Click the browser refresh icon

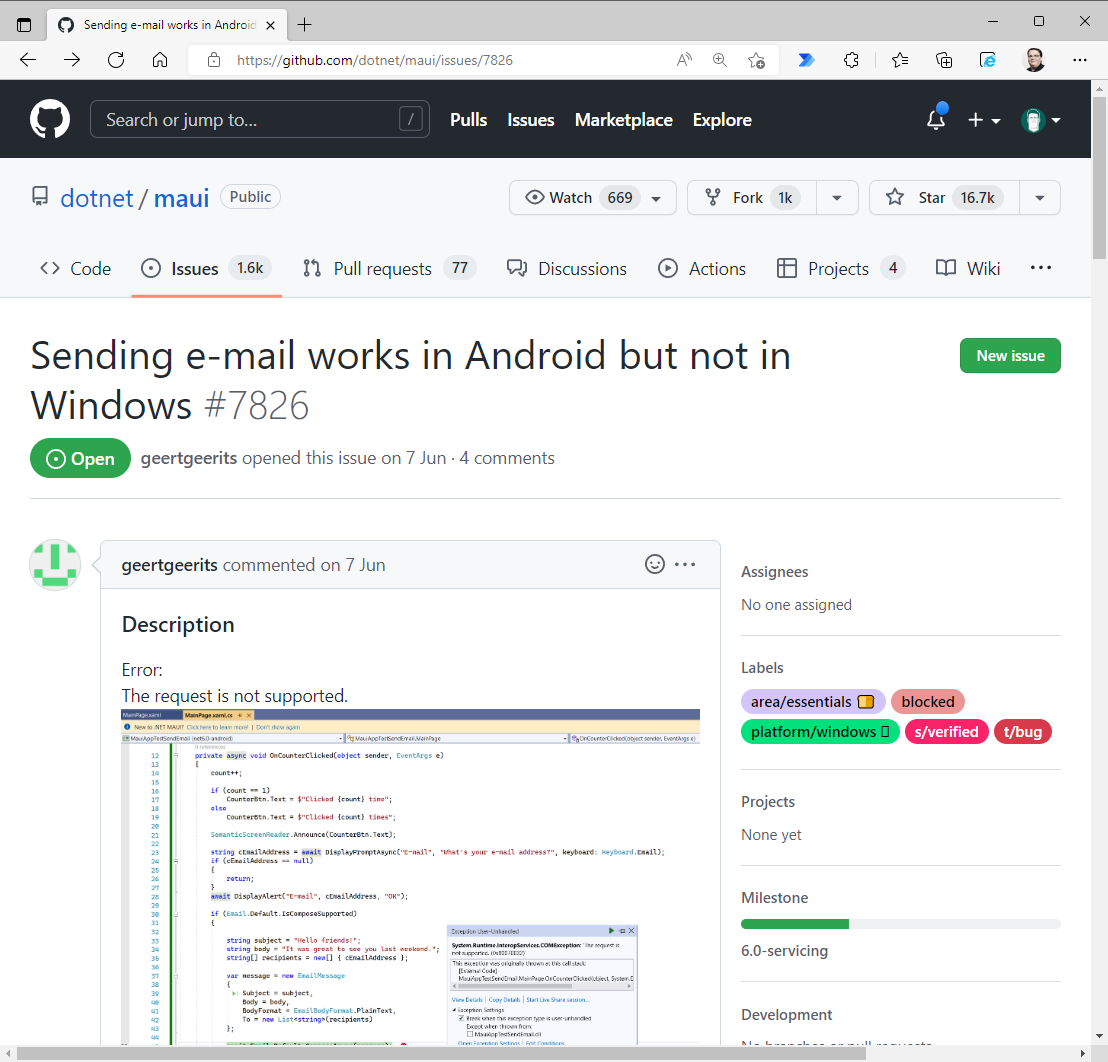click(116, 60)
